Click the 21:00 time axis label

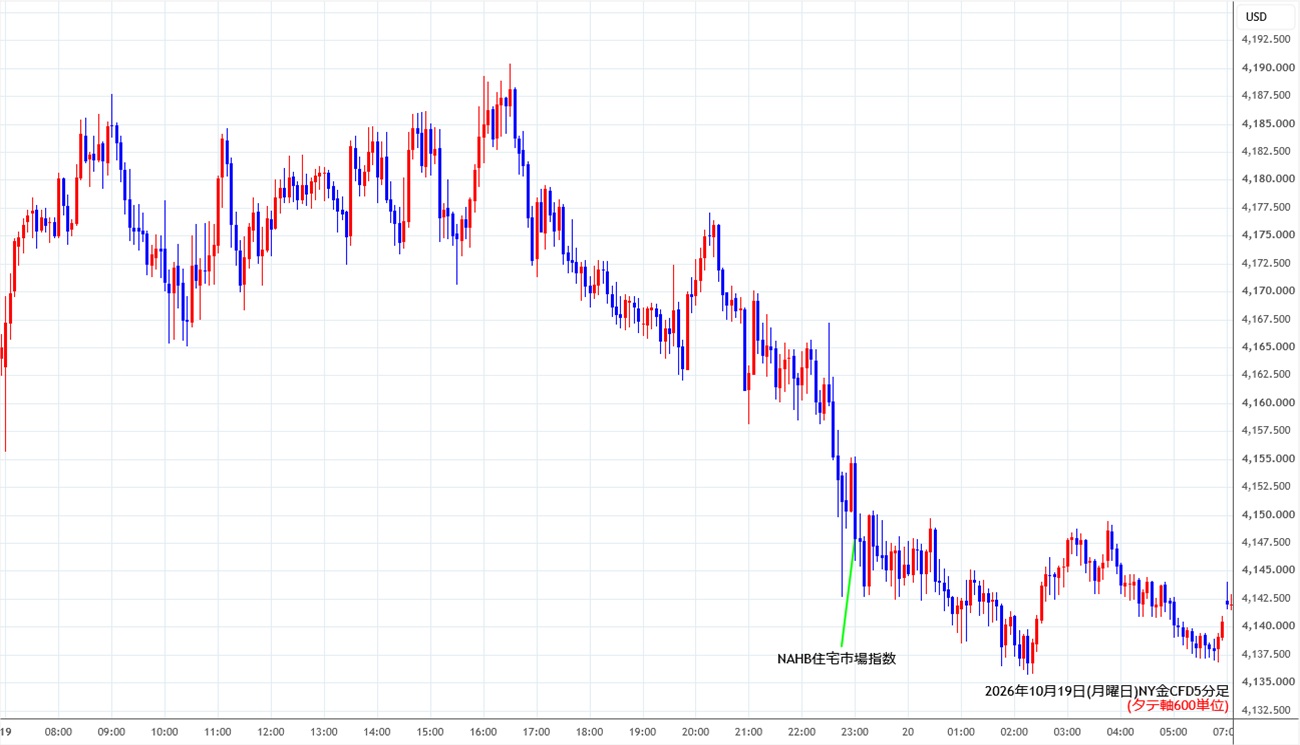coord(748,732)
